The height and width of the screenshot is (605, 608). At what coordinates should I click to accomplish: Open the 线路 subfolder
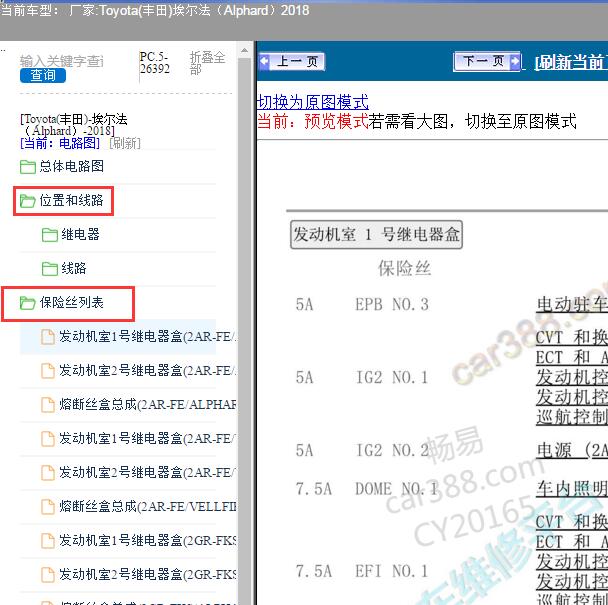(x=74, y=268)
